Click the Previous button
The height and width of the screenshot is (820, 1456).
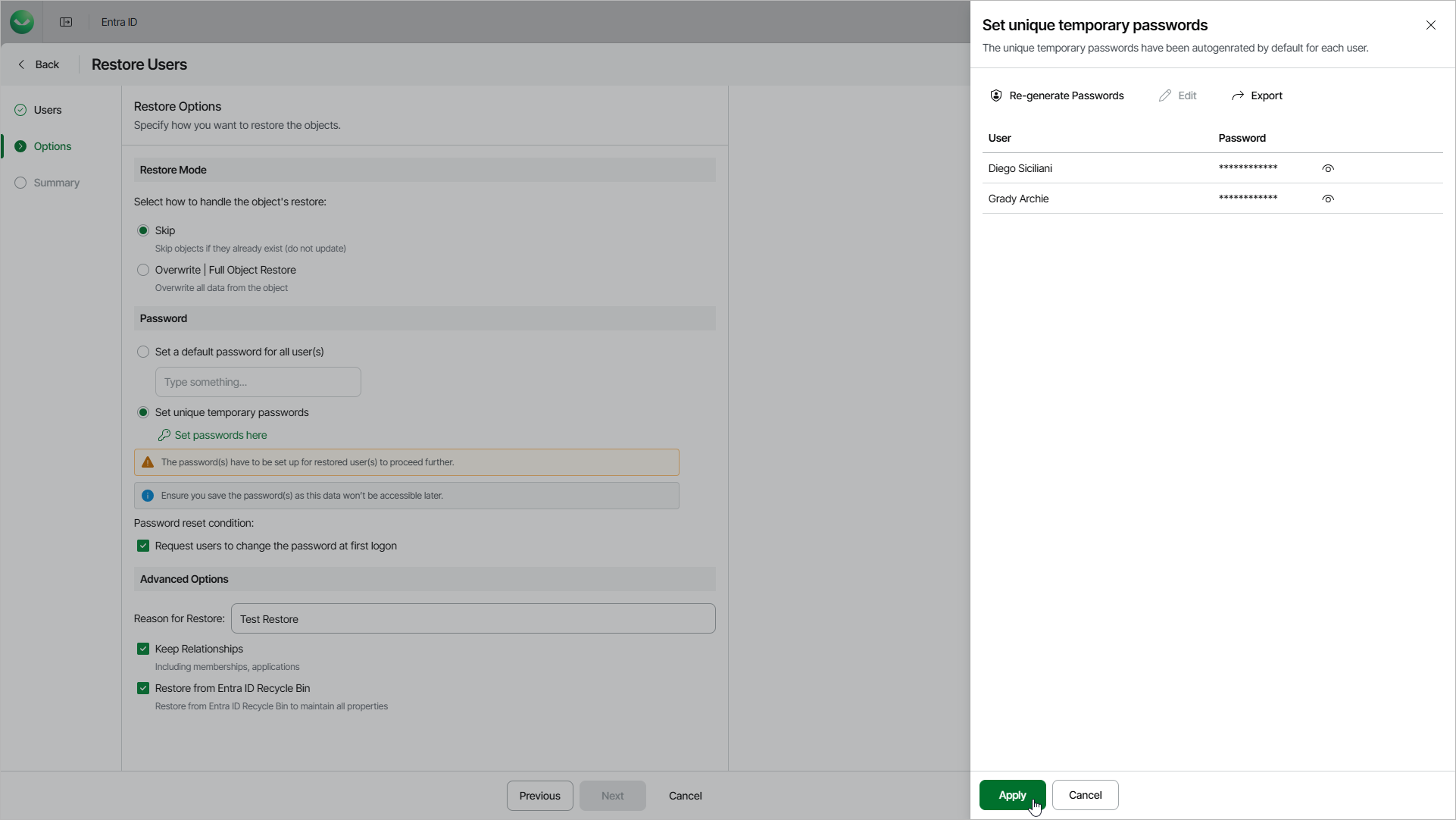539,796
